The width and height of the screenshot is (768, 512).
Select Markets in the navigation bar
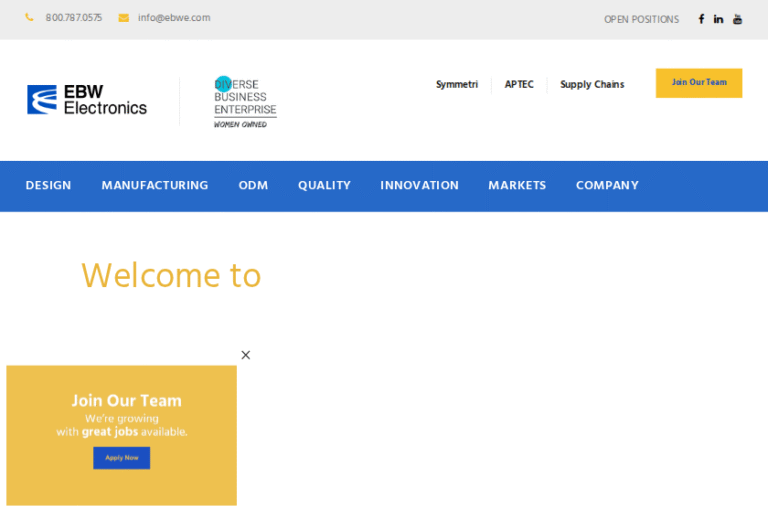tap(517, 185)
